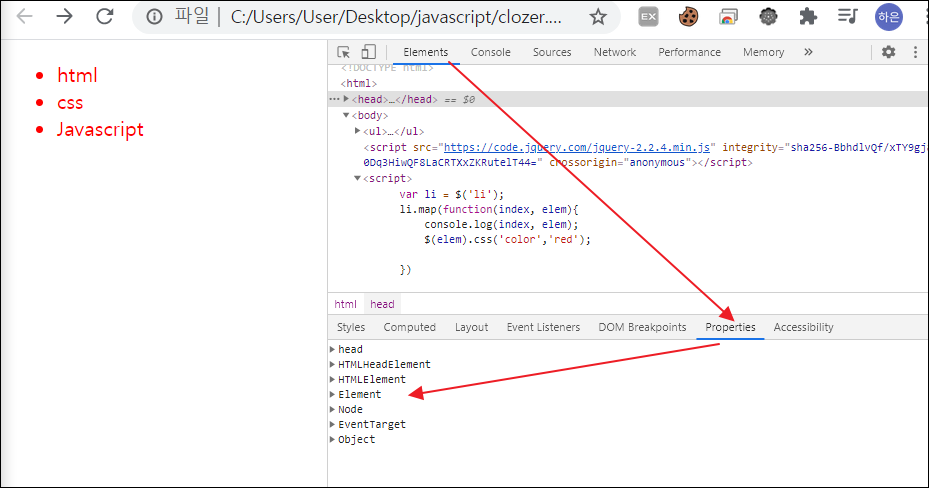Show more DevTools tabs chevron

pyautogui.click(x=808, y=52)
